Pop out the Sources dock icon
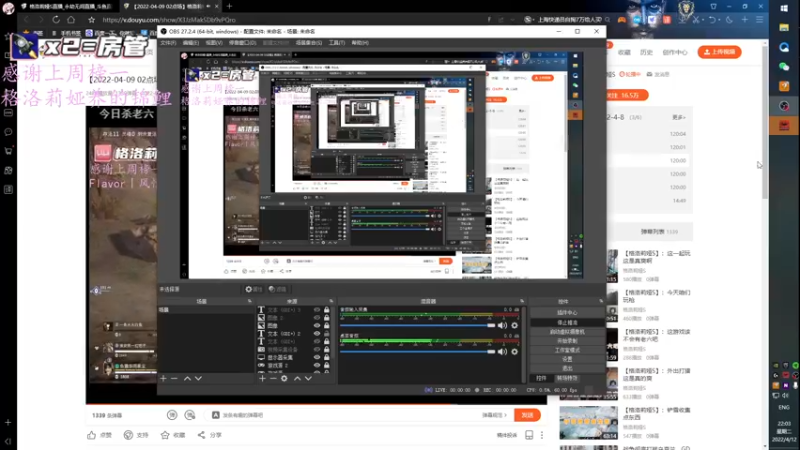 click(x=331, y=302)
